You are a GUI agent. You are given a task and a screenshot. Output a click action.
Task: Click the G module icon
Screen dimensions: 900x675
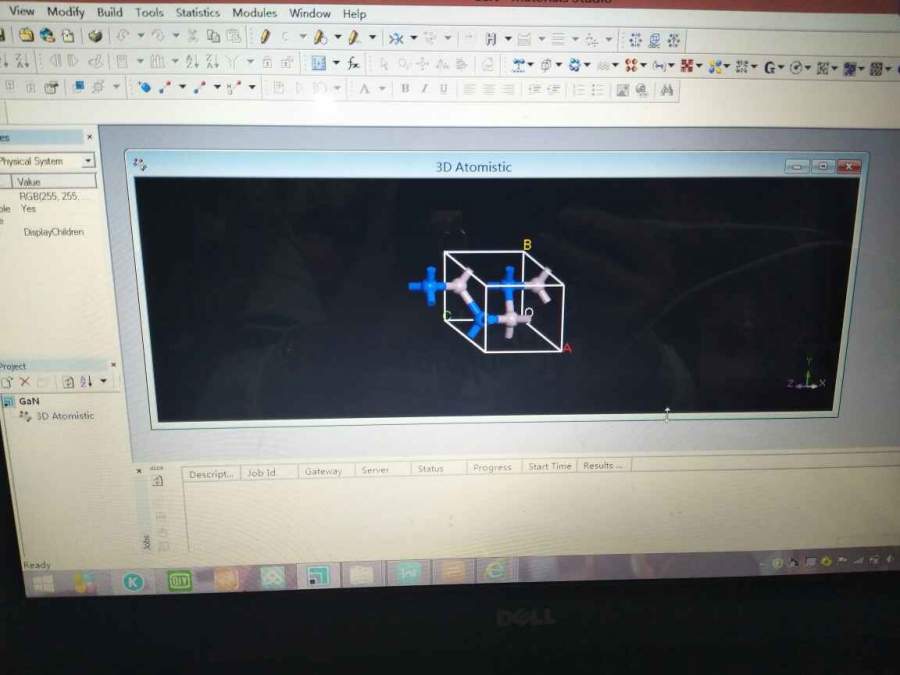[770, 68]
